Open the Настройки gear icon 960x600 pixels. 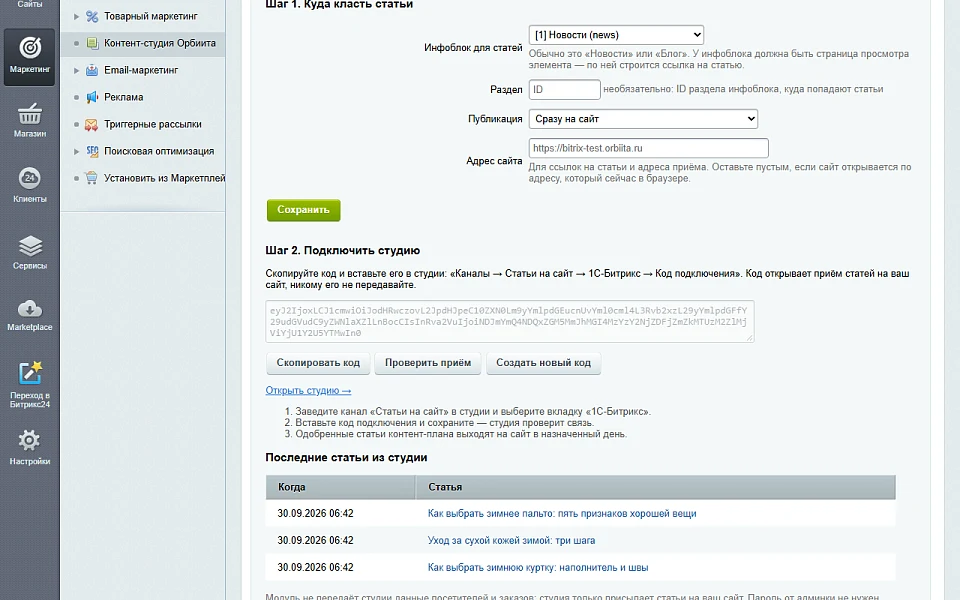[29, 440]
